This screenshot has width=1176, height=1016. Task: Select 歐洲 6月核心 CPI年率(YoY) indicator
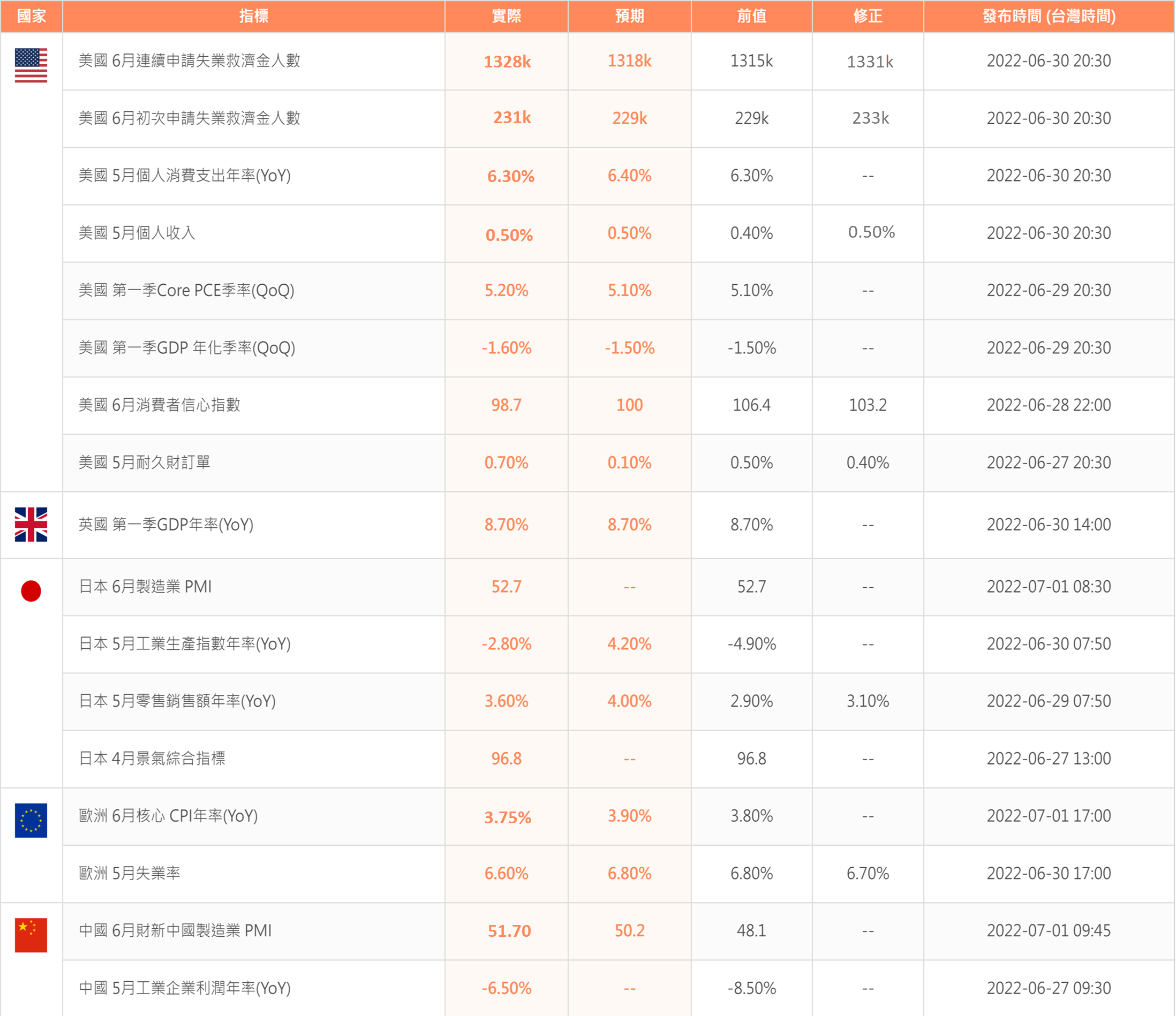tap(168, 816)
